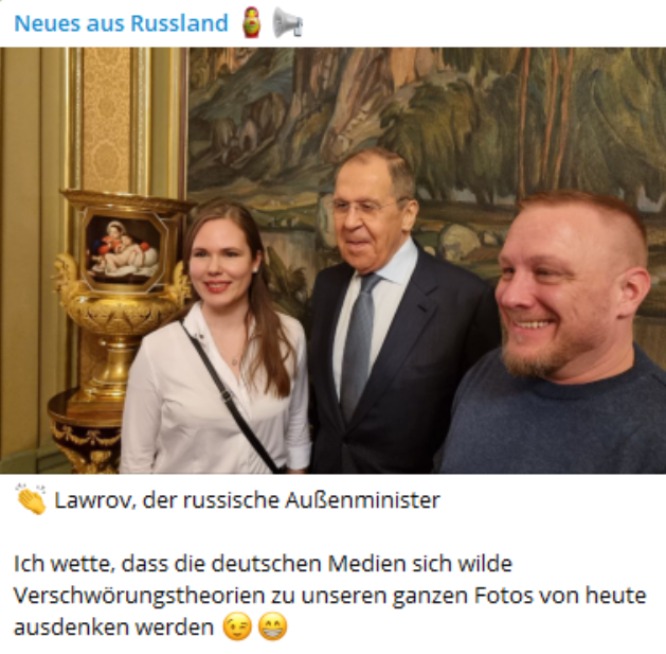This screenshot has height=654, width=666.
Task: Click the grimacing face emoji at end
Action: pyautogui.click(x=273, y=626)
